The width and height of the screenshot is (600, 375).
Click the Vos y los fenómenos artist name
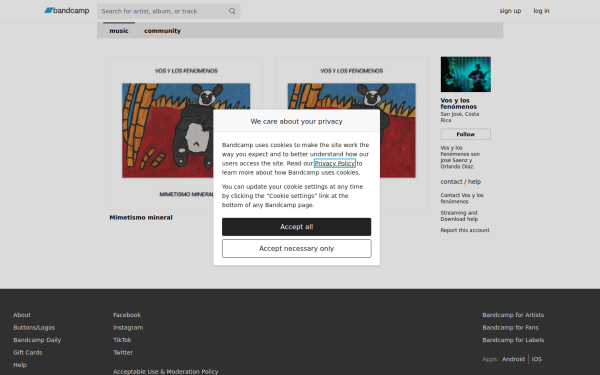tap(458, 103)
